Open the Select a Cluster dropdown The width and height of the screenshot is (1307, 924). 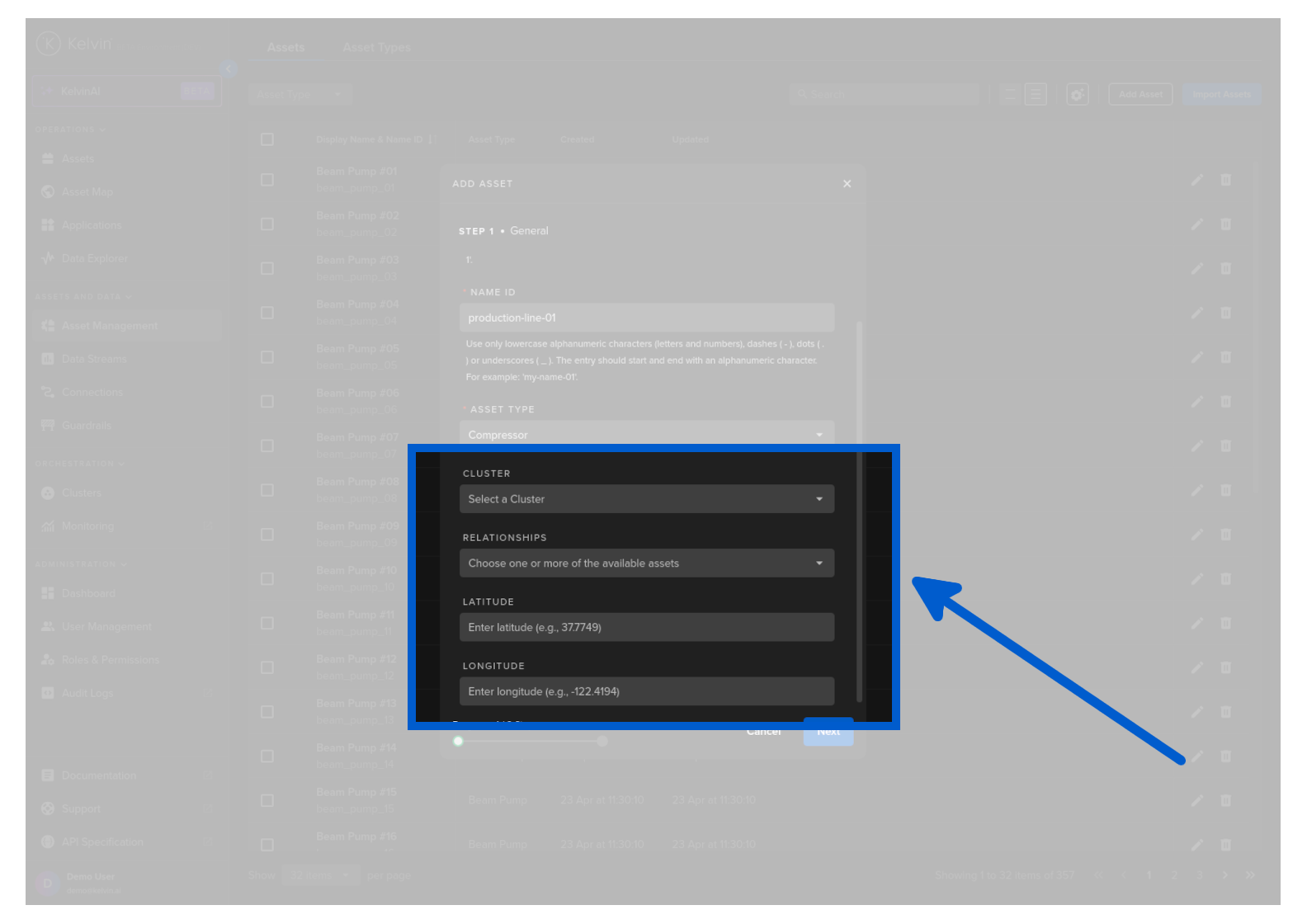pyautogui.click(x=646, y=499)
